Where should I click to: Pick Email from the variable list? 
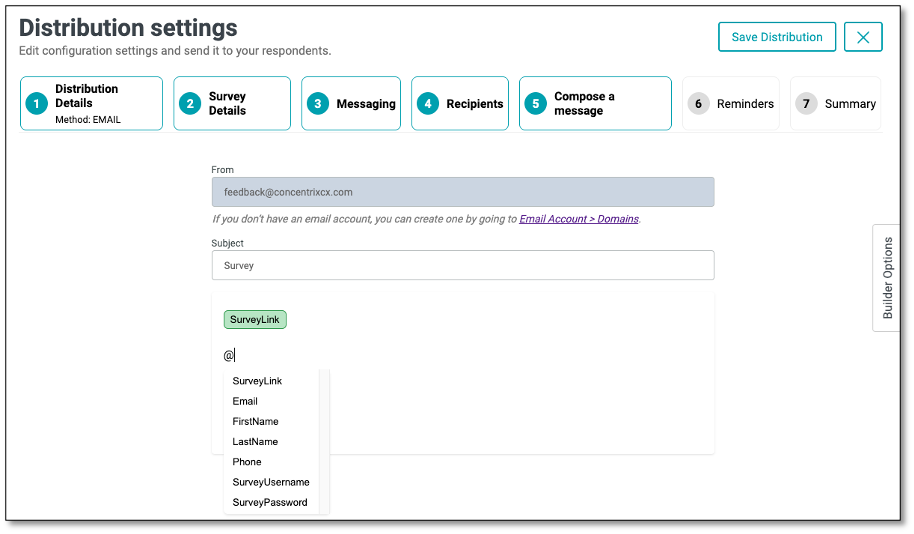(245, 401)
